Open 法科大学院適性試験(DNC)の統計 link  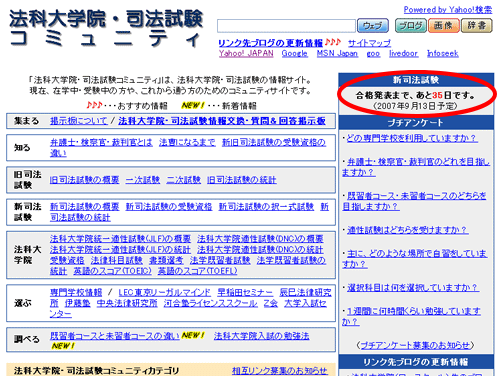[x=260, y=249]
